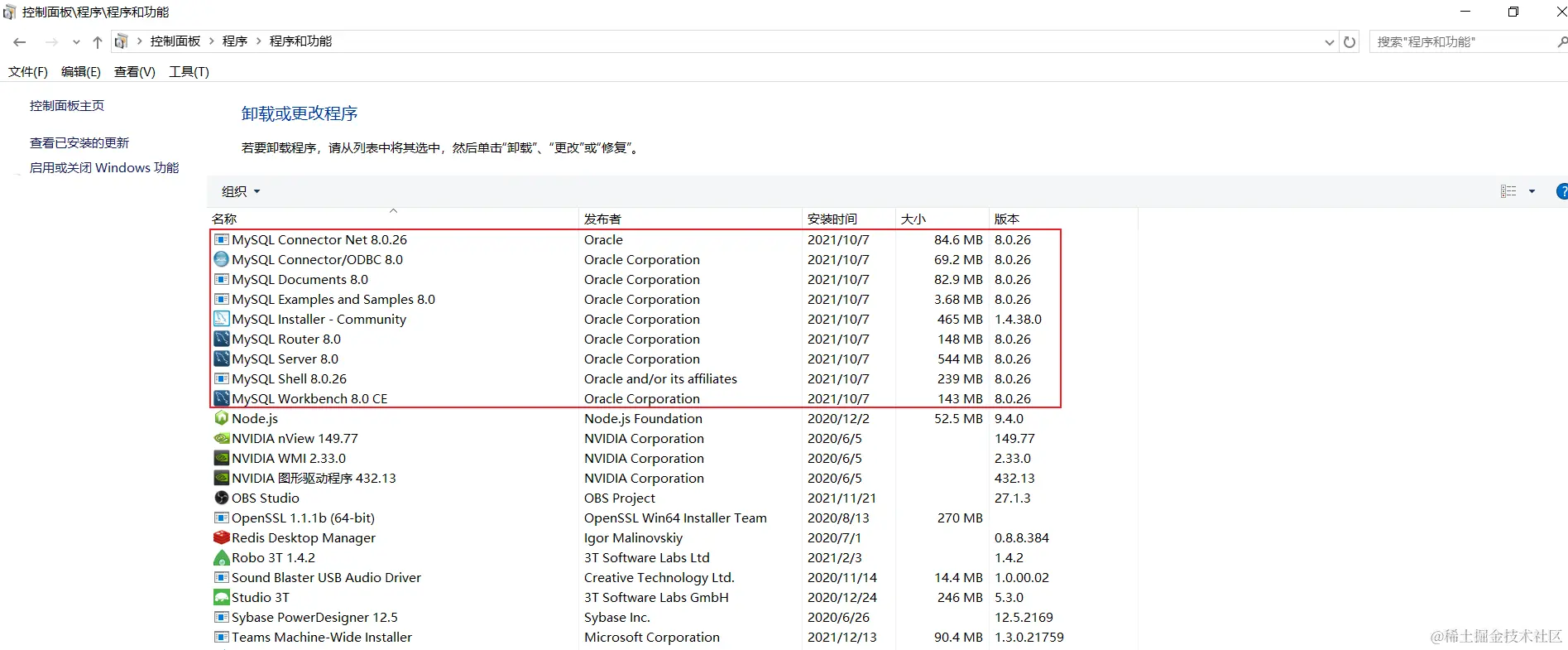Click the change view layout icon

pyautogui.click(x=1508, y=191)
